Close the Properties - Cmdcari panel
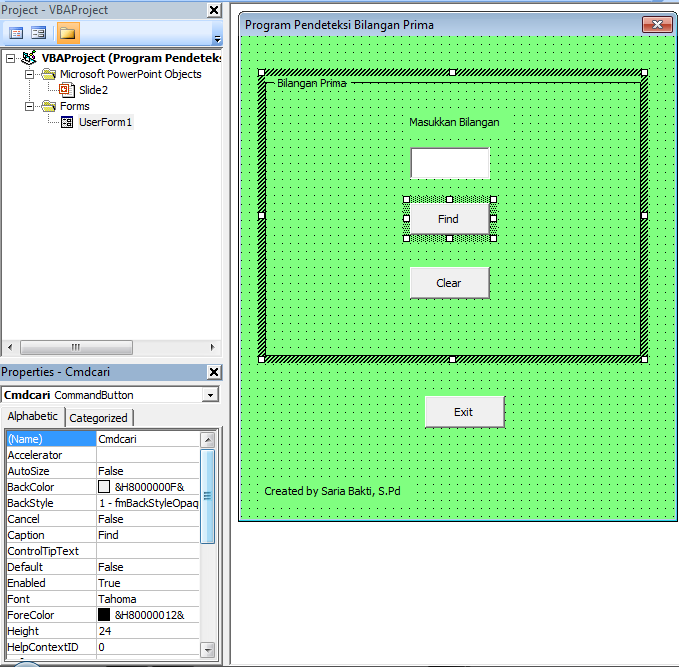The height and width of the screenshot is (667, 679). pos(214,372)
